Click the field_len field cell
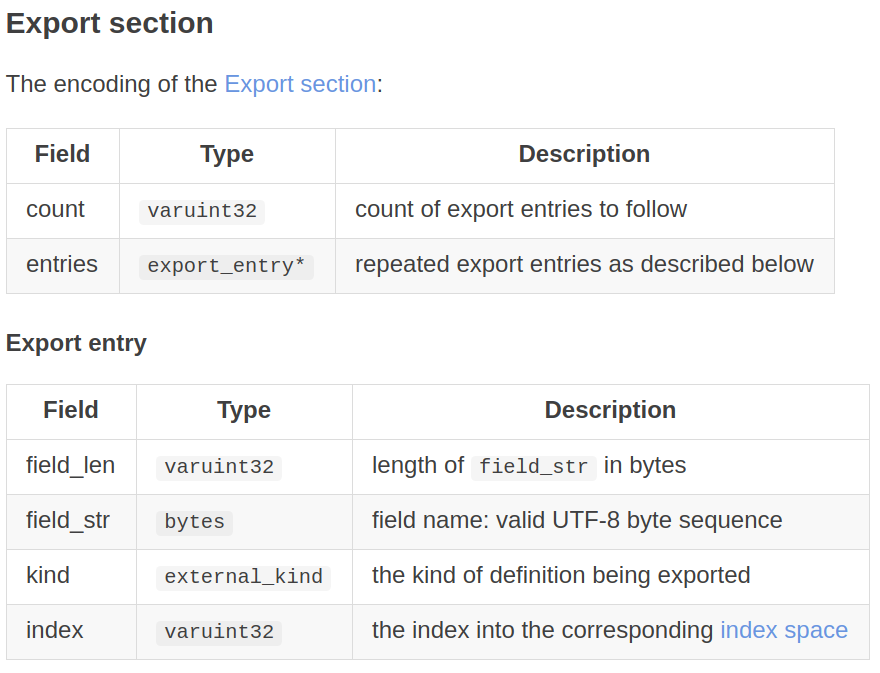The image size is (880, 673). [70, 465]
